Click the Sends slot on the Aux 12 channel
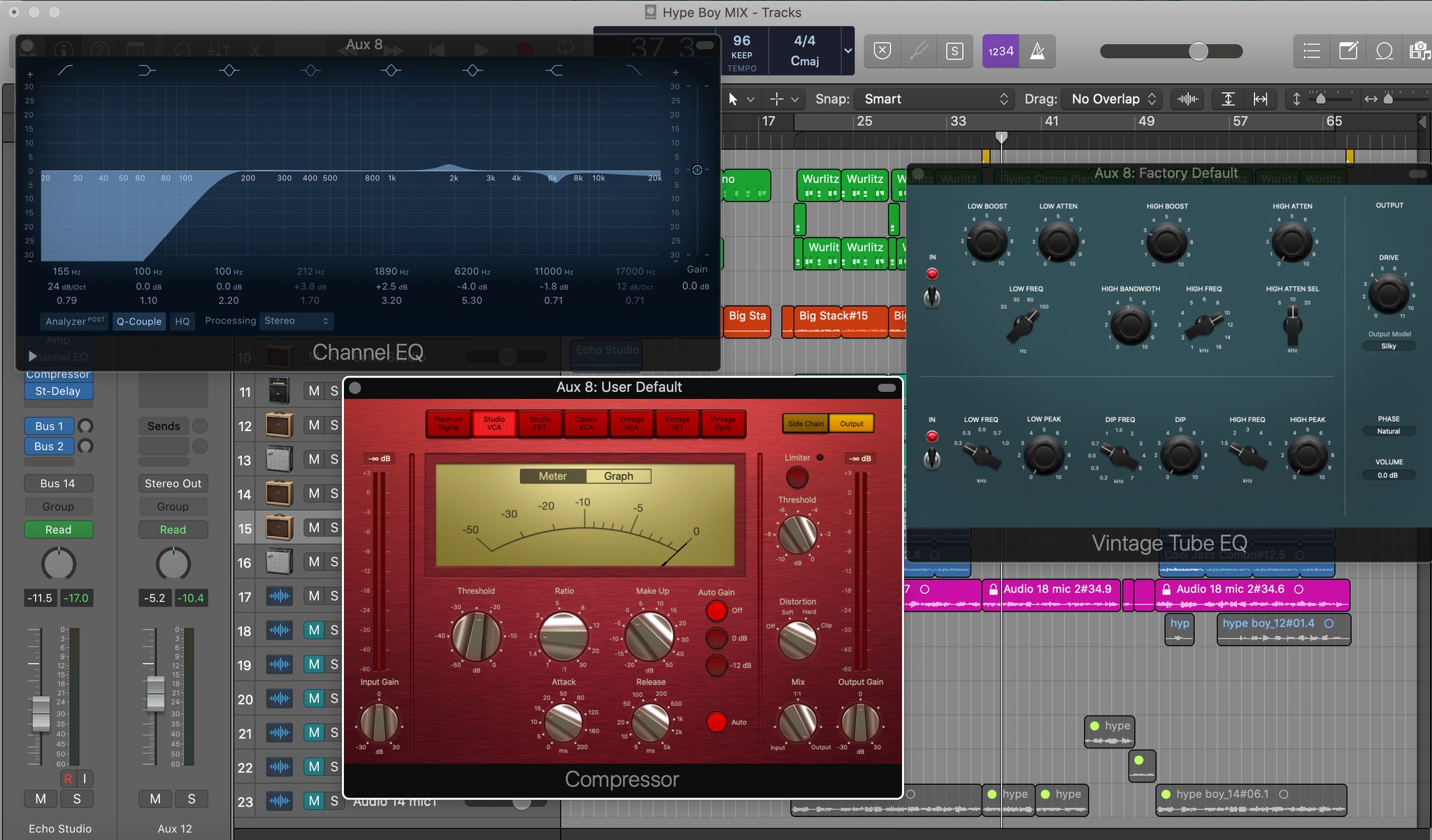 pyautogui.click(x=164, y=426)
